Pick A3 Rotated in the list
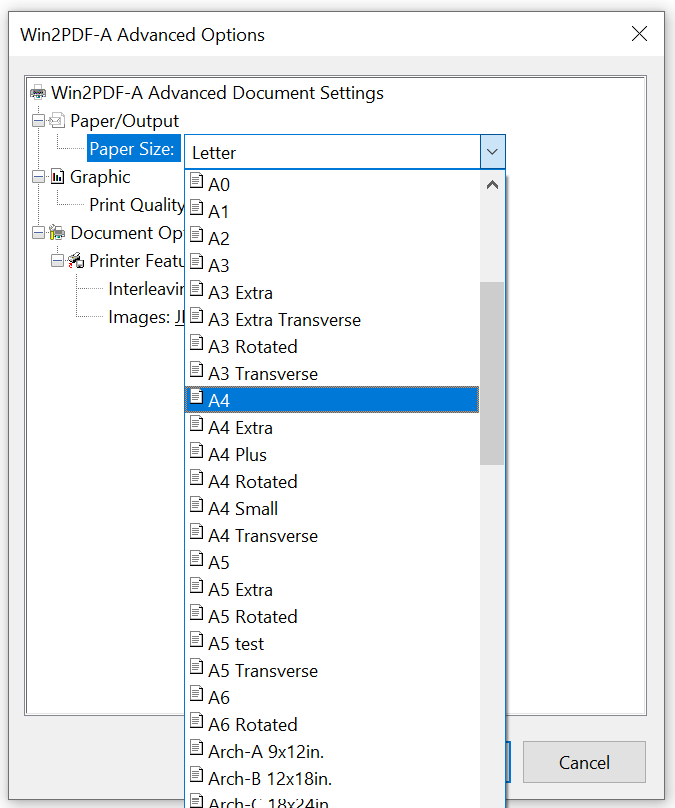The image size is (675, 808). coord(332,346)
